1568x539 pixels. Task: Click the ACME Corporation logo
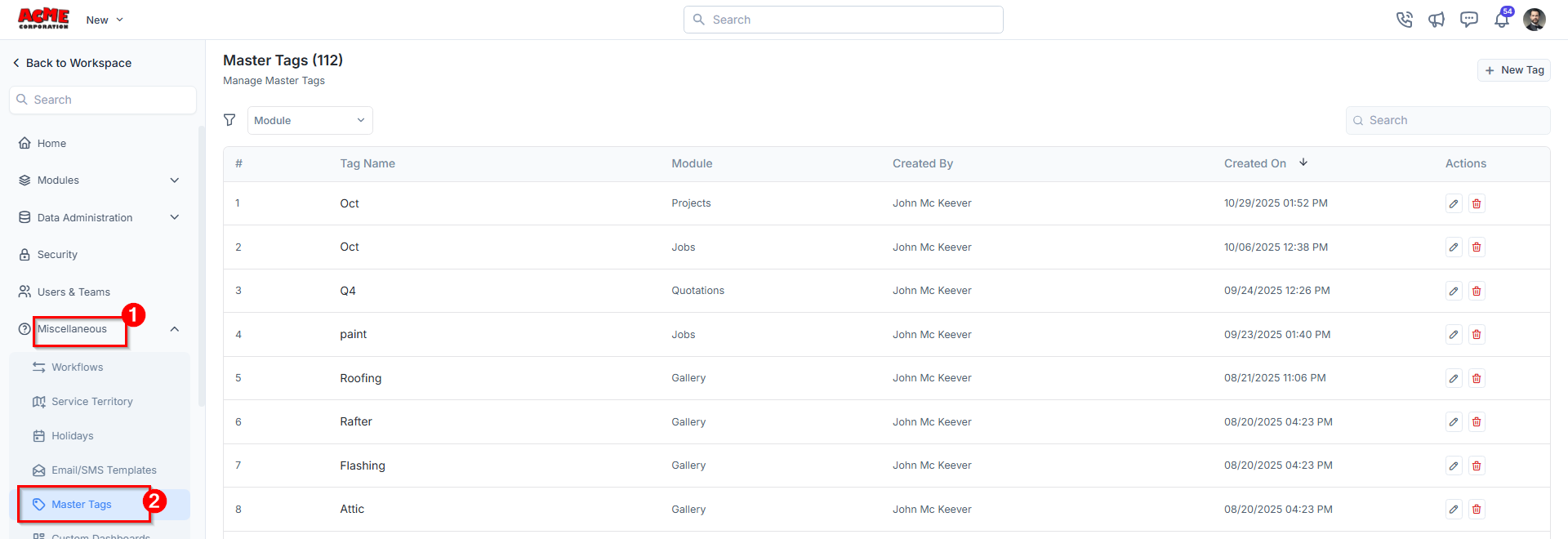[44, 19]
